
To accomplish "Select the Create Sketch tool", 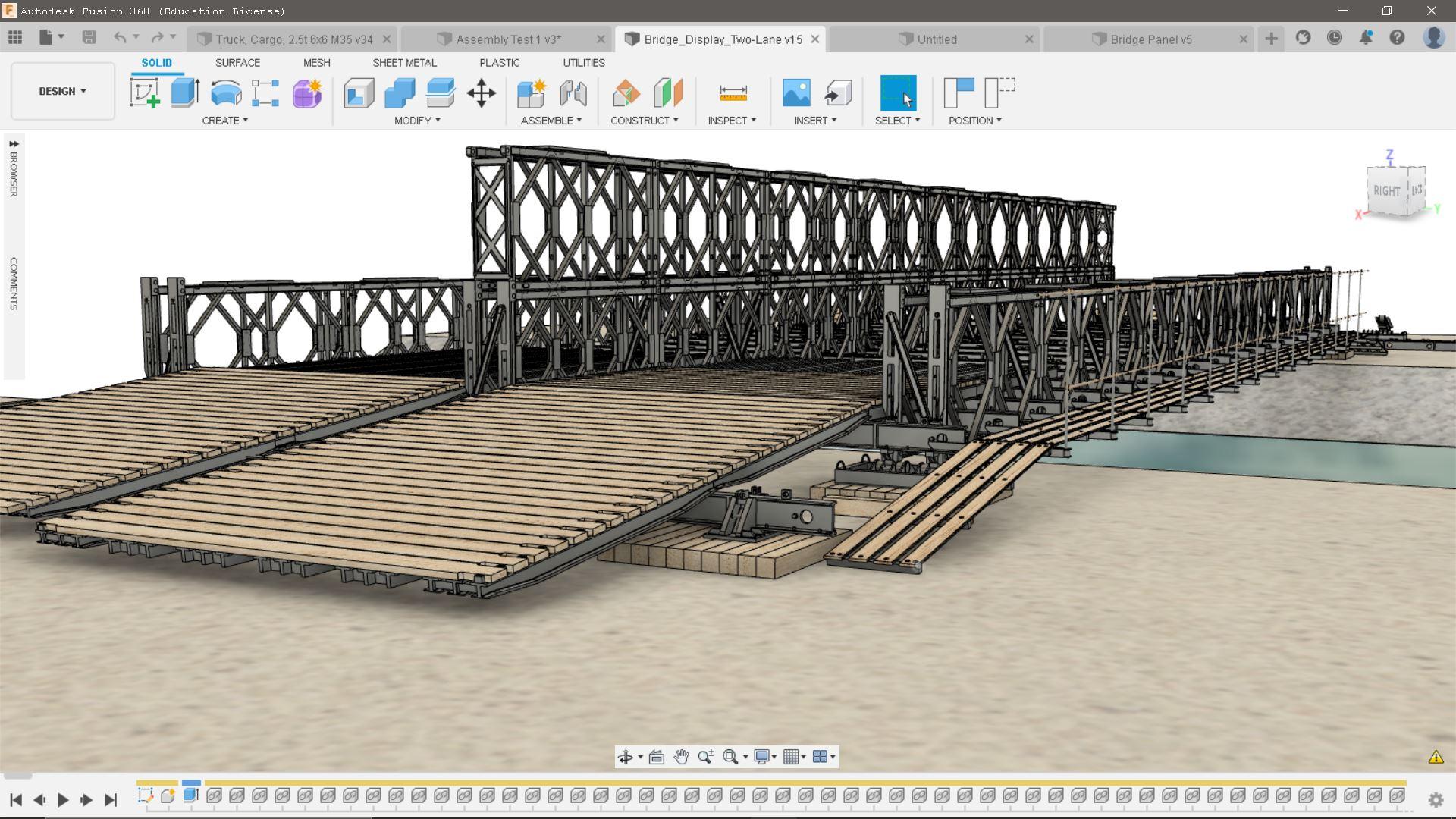I will (x=144, y=93).
